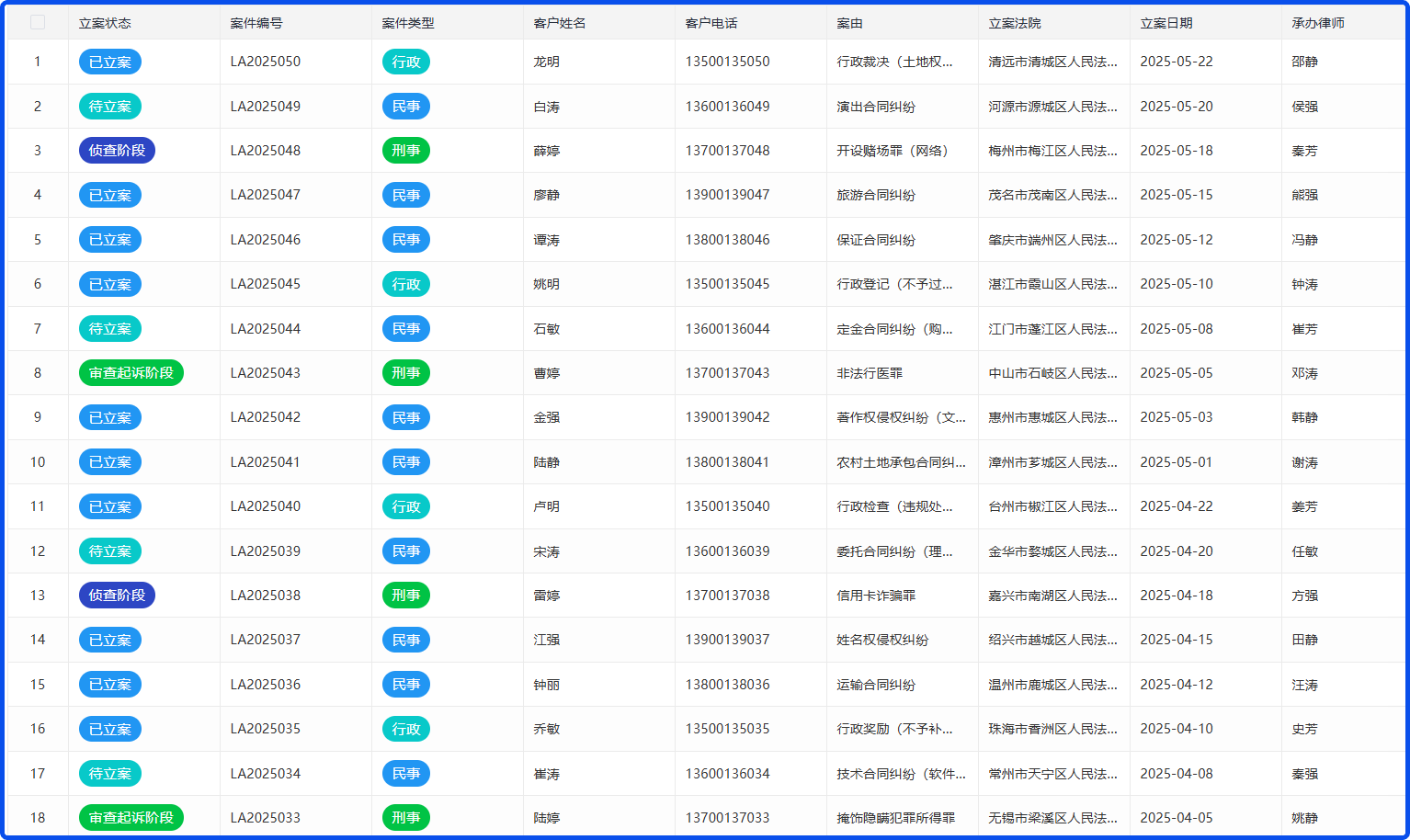Click the 立案日期 column header

click(1166, 23)
